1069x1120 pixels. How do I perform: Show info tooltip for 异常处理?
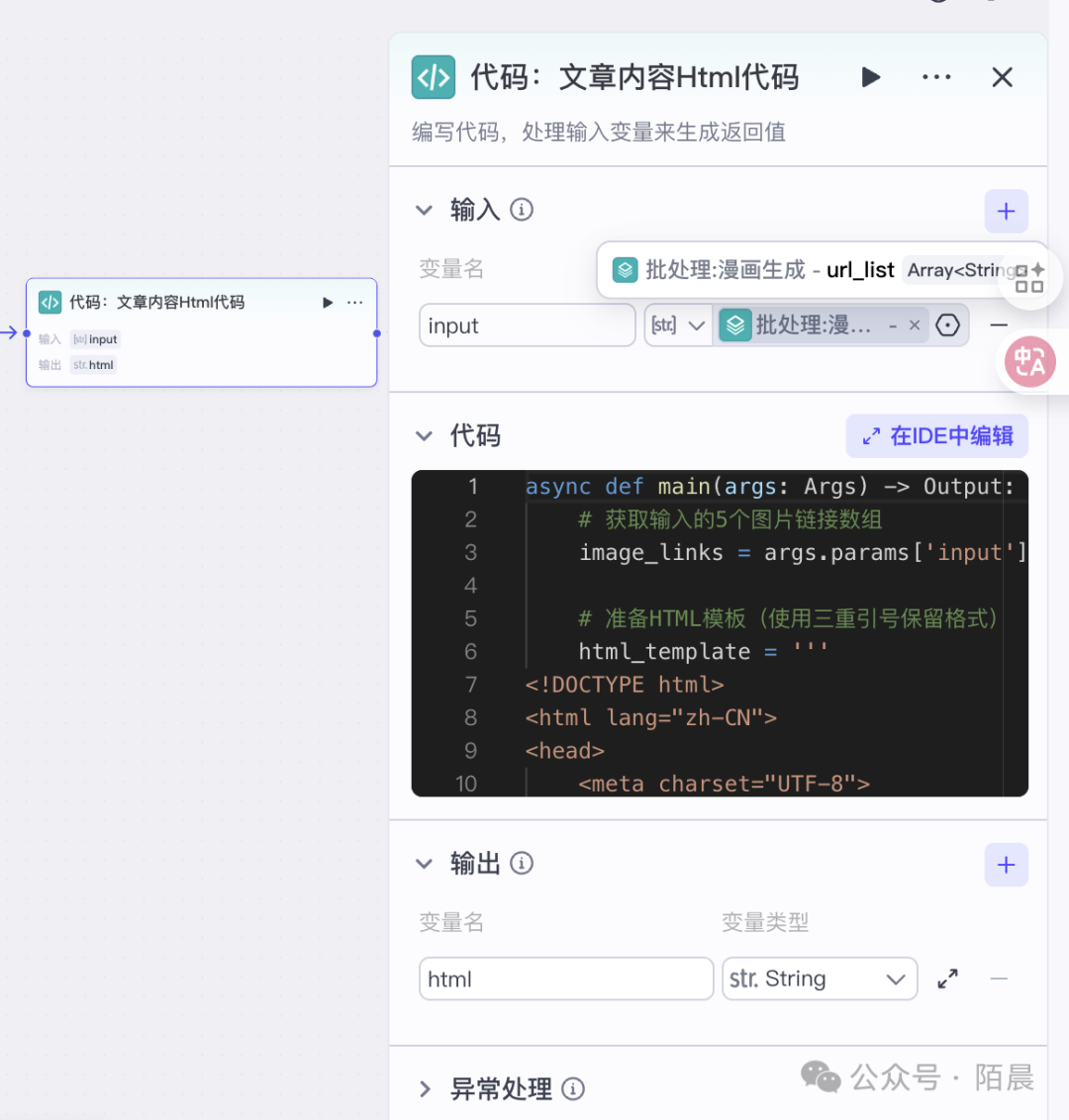573,1089
